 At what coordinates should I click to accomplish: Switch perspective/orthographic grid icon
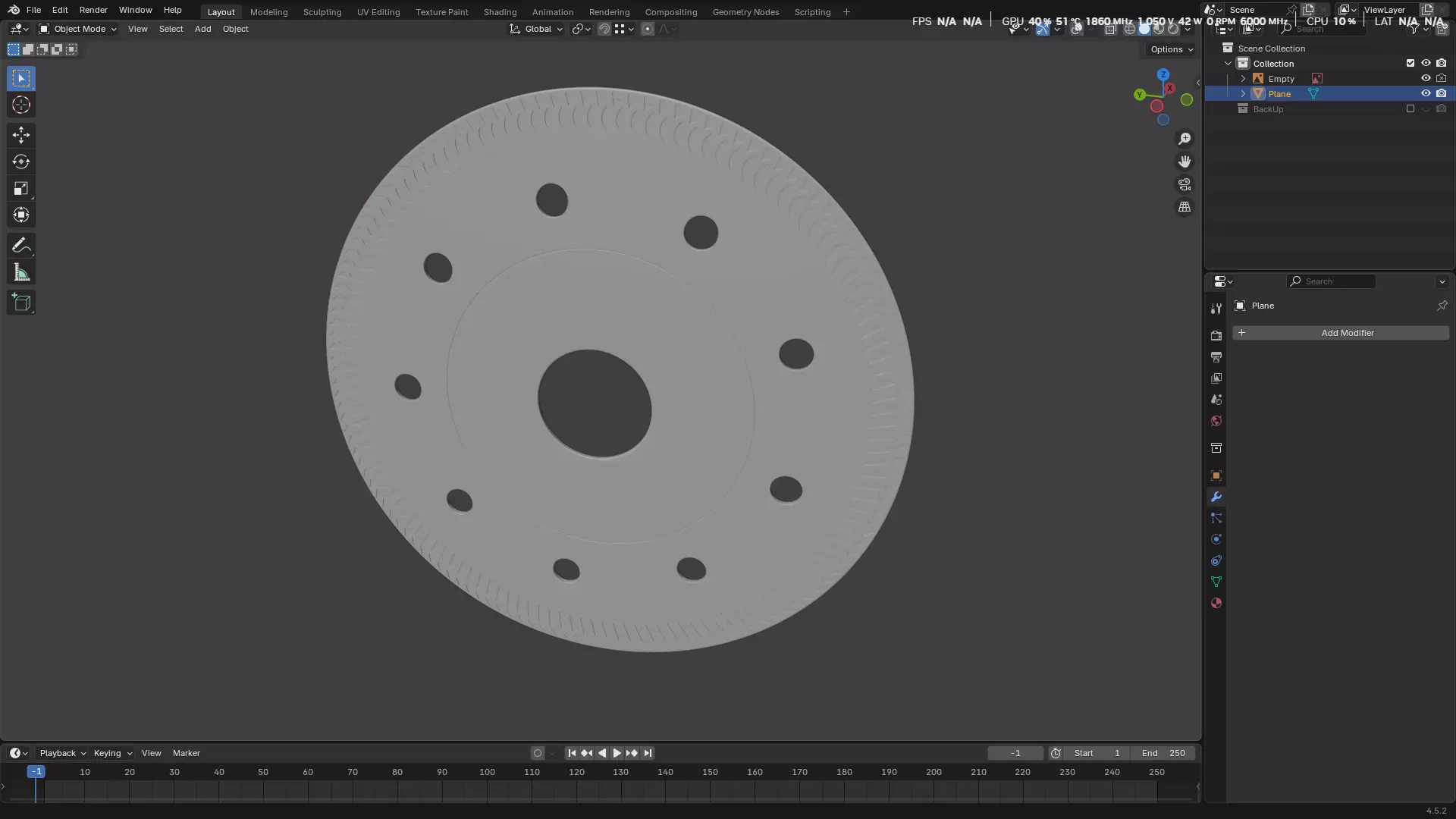pos(1185,207)
